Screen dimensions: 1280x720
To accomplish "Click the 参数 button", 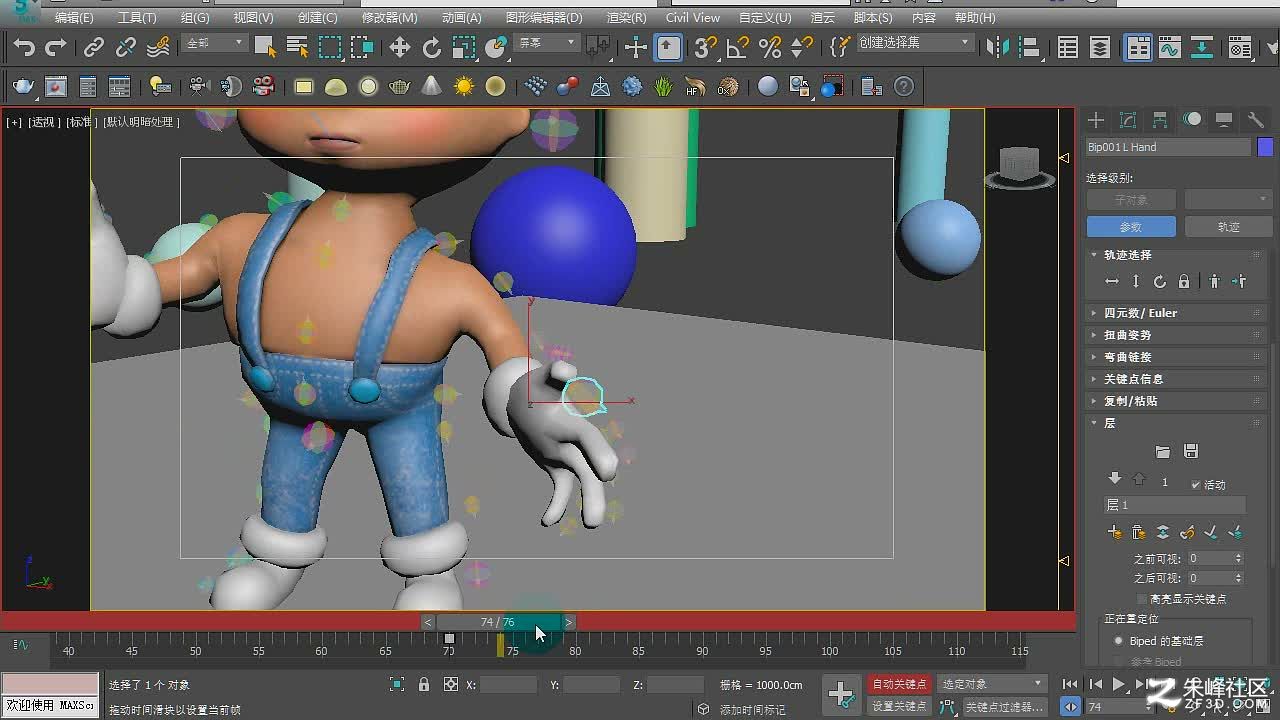I will pos(1130,227).
